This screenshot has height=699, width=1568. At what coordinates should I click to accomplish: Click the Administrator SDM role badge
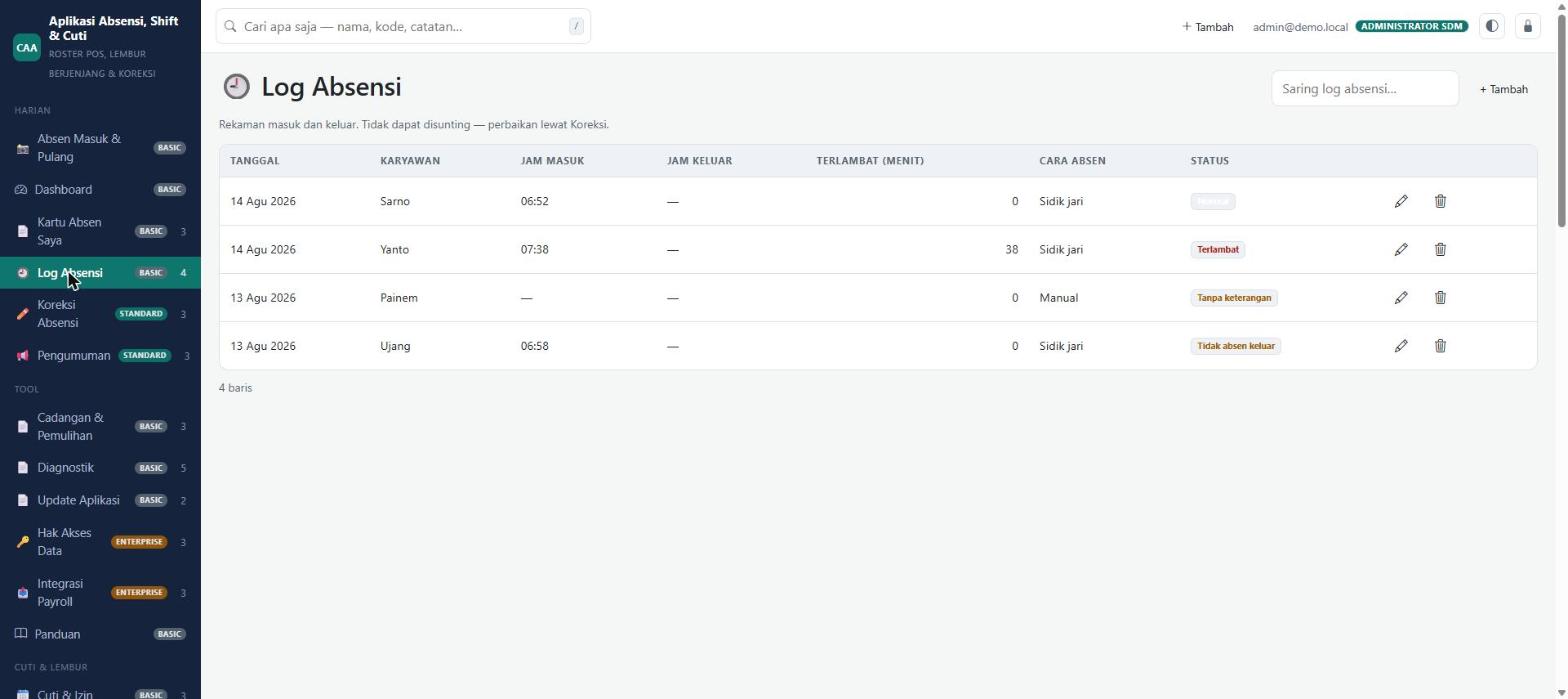(x=1412, y=27)
